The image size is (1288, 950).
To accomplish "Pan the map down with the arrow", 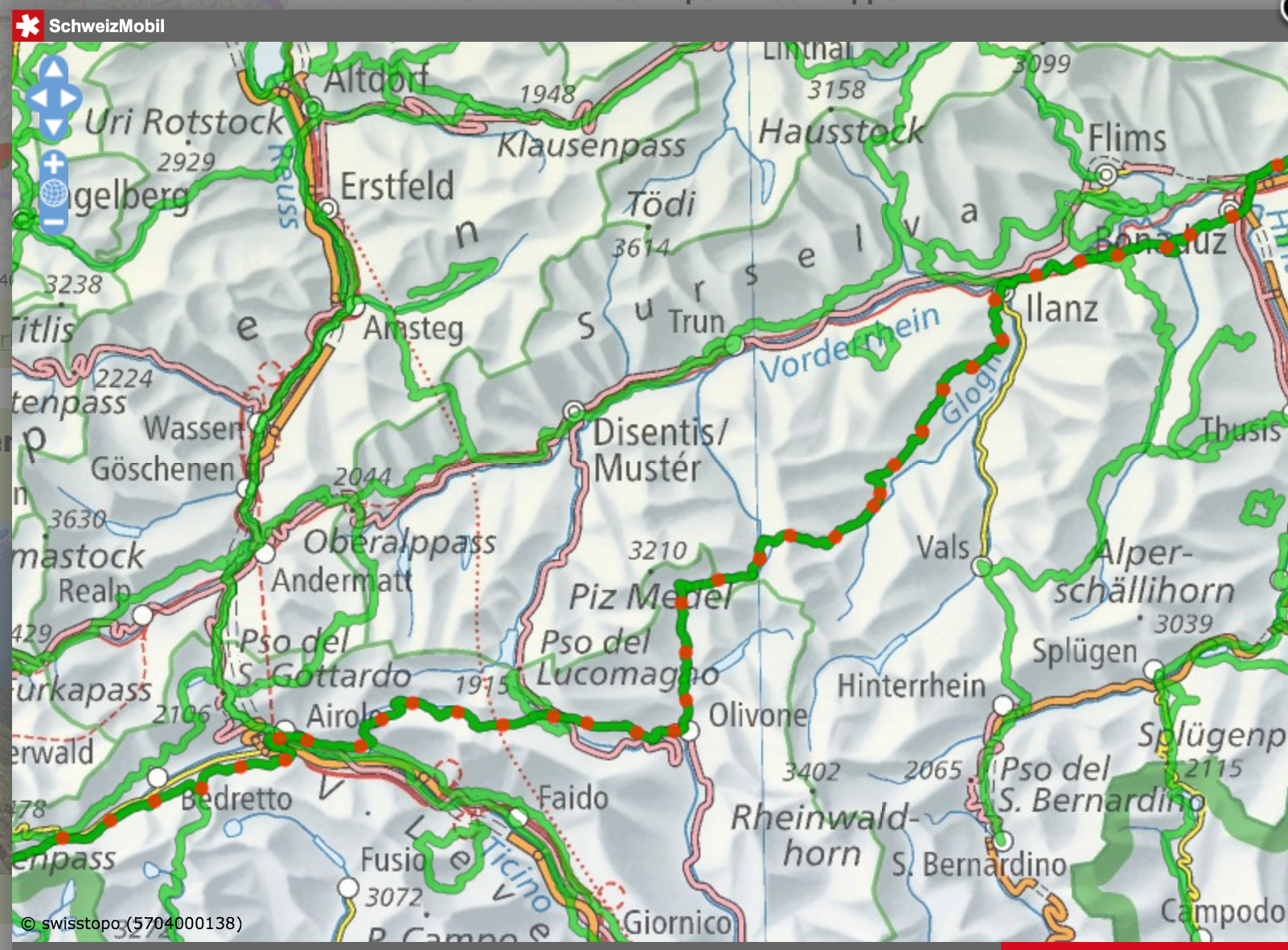I will [54, 127].
